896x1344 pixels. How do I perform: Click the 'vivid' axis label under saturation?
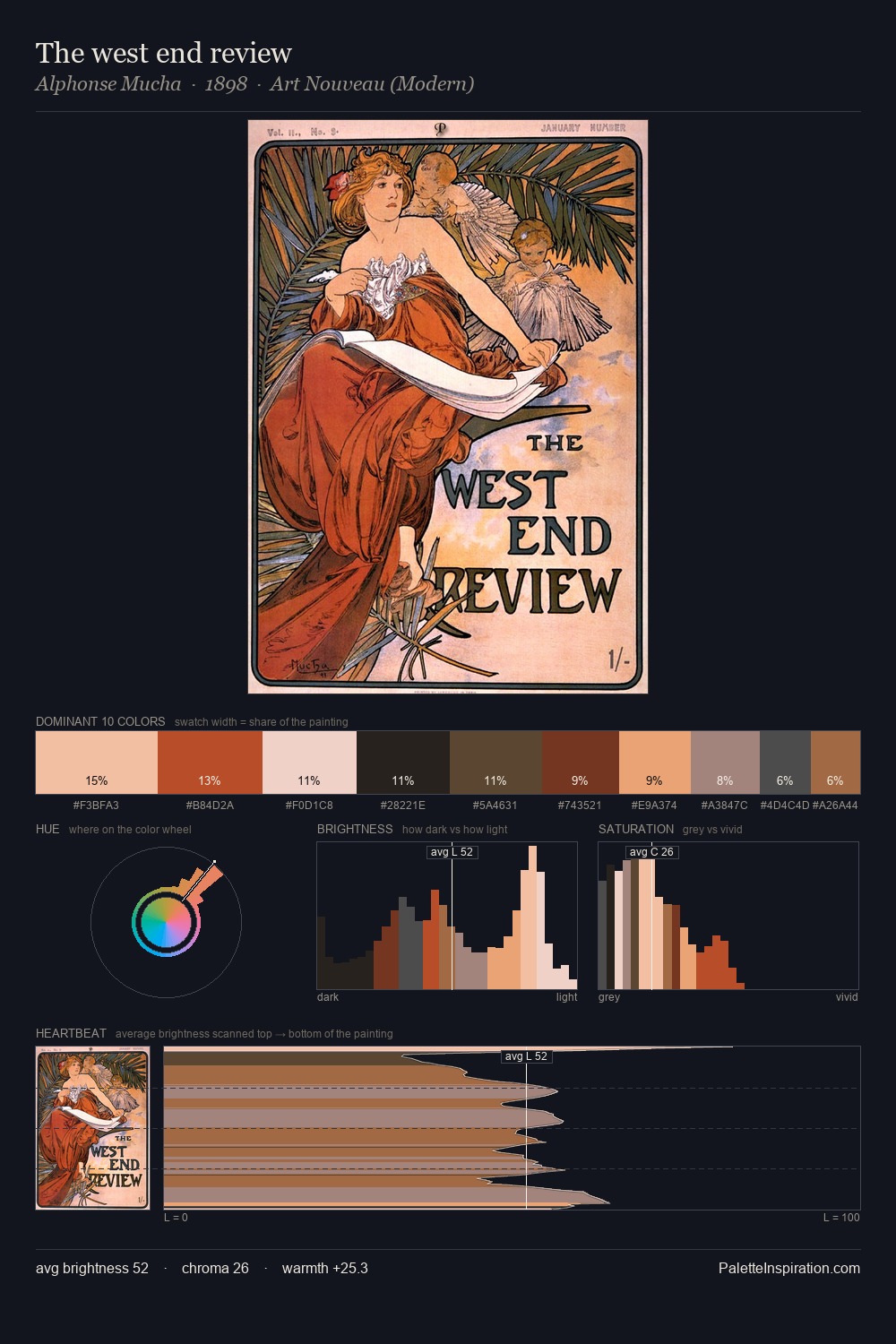click(x=847, y=997)
